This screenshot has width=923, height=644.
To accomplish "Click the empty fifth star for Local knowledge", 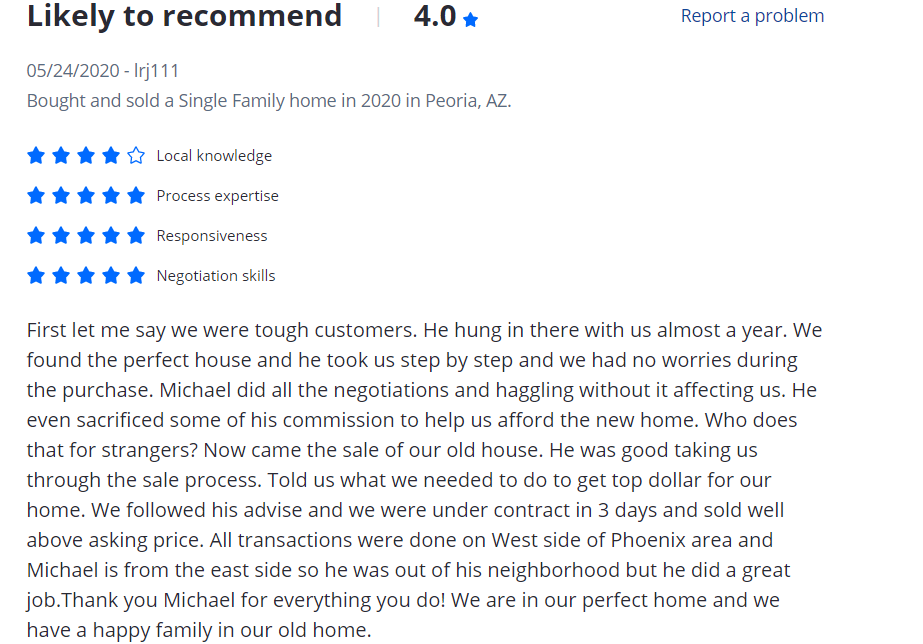I will coord(136,155).
